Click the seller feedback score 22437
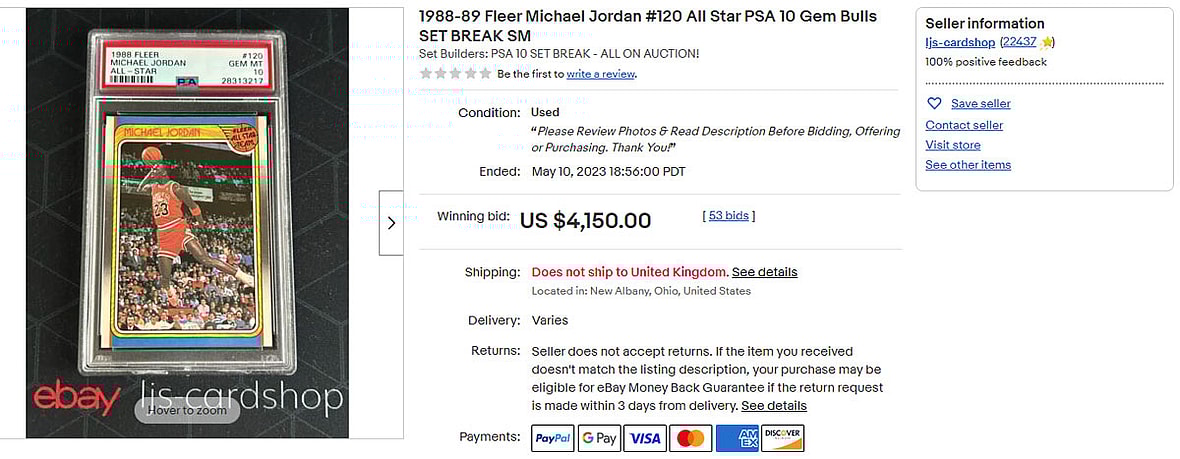The height and width of the screenshot is (459, 1180). (1018, 42)
